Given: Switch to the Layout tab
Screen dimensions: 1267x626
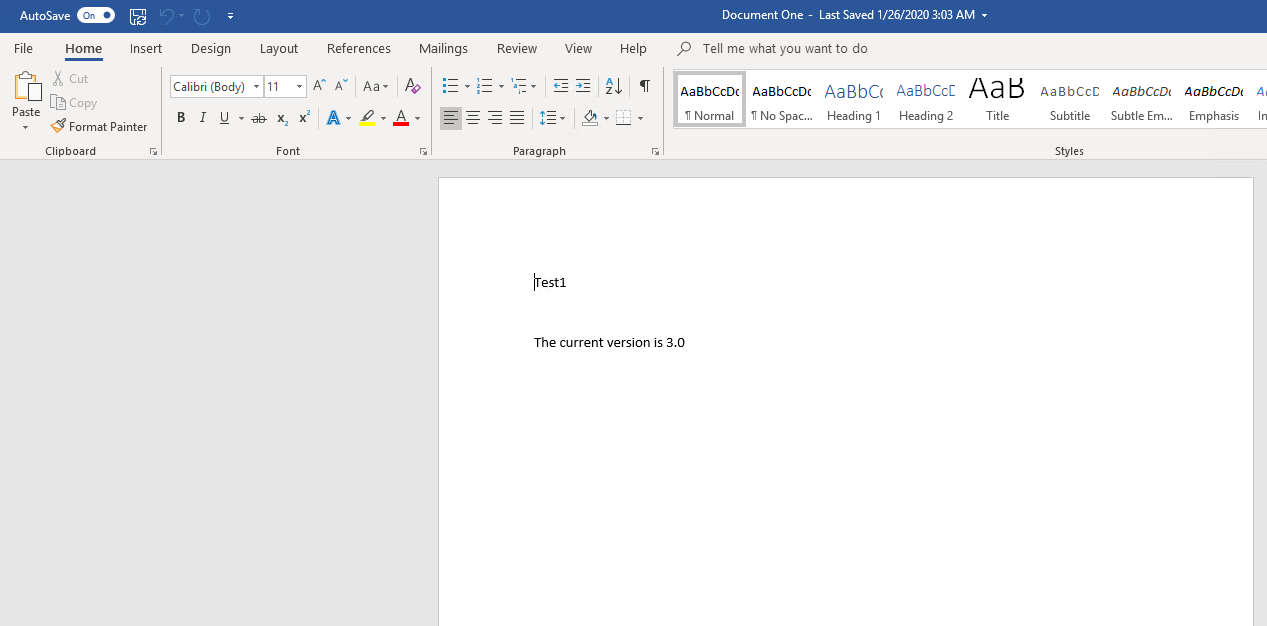Looking at the screenshot, I should click(279, 48).
